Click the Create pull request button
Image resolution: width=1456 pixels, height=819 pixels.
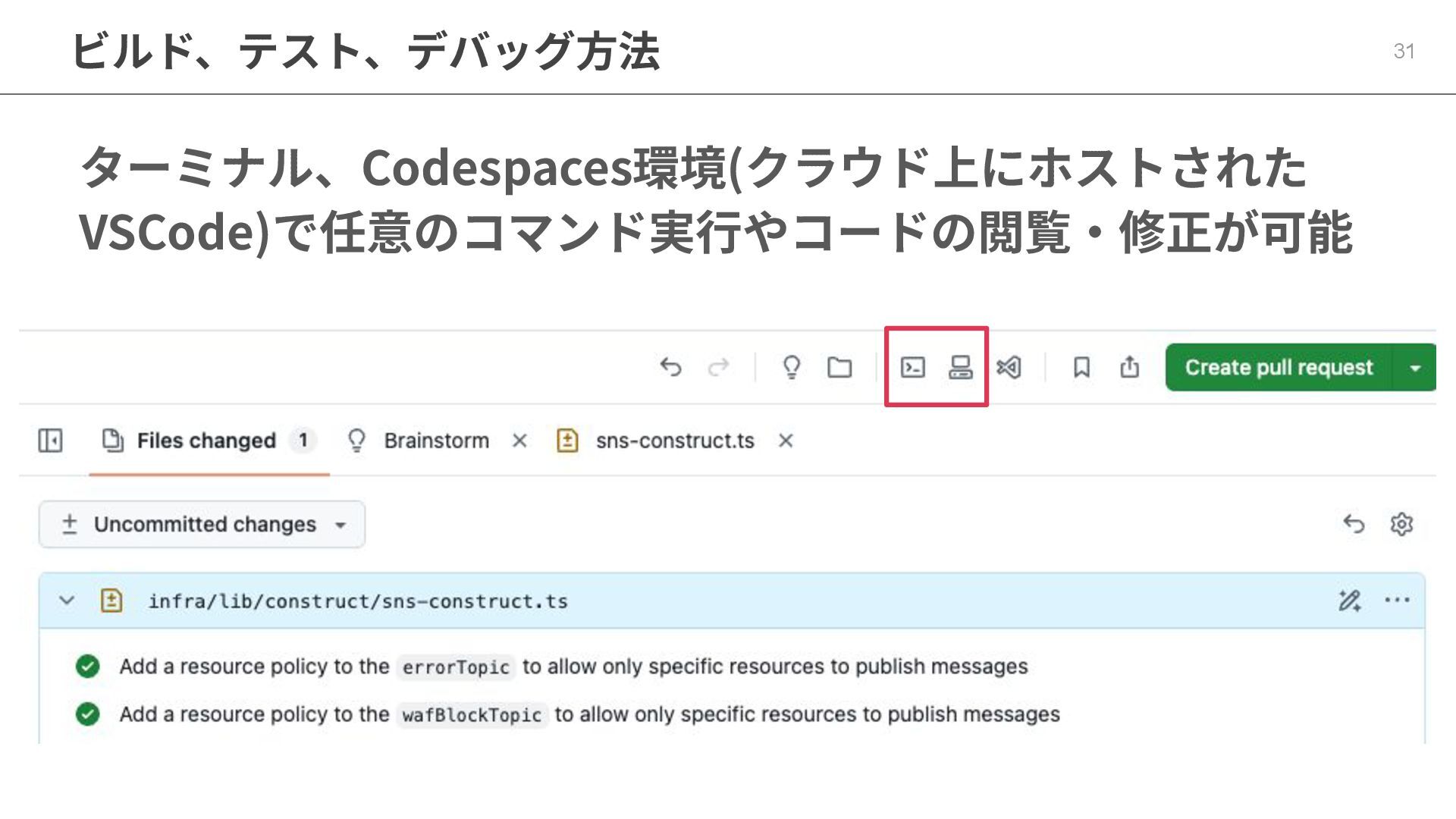coord(1279,368)
